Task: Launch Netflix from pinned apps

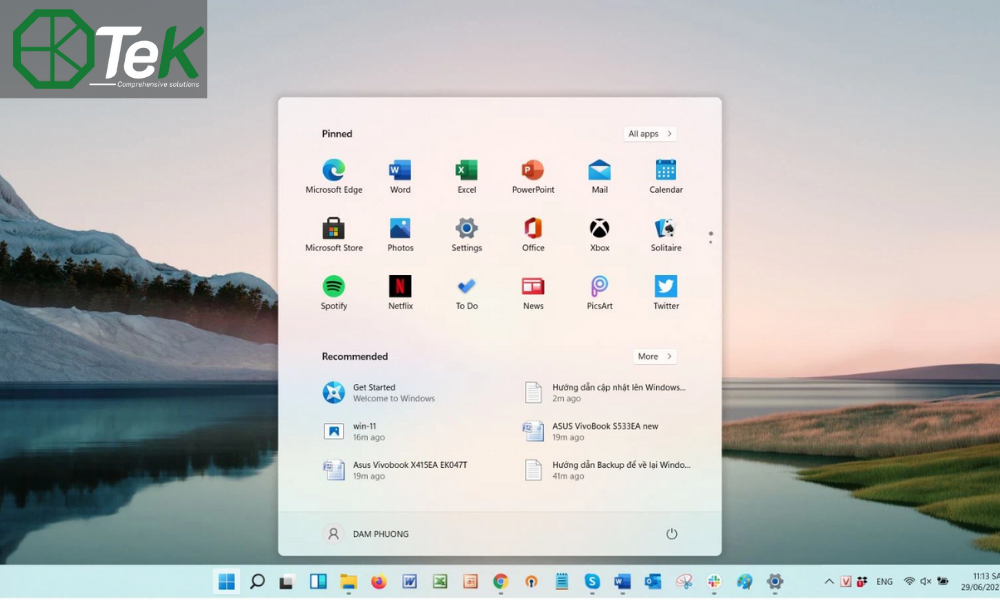Action: click(x=400, y=292)
